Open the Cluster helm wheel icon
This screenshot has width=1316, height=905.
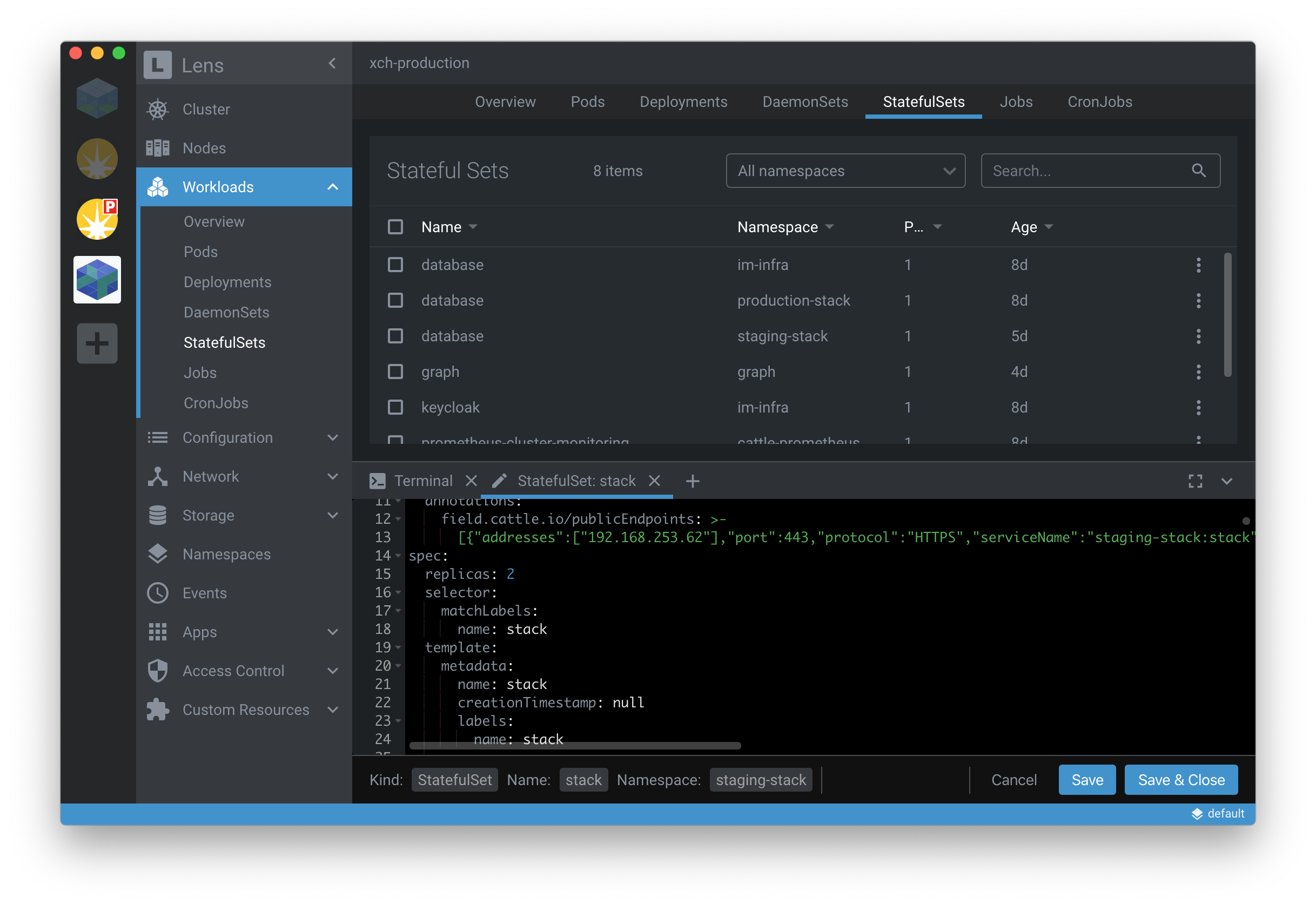point(158,110)
